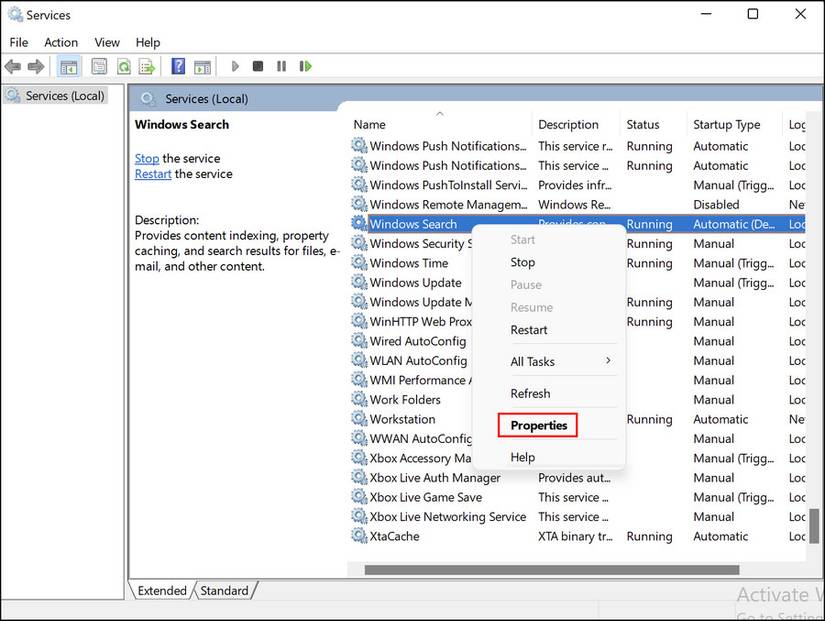Click the Stop the service link
The height and width of the screenshot is (621, 825).
[146, 158]
